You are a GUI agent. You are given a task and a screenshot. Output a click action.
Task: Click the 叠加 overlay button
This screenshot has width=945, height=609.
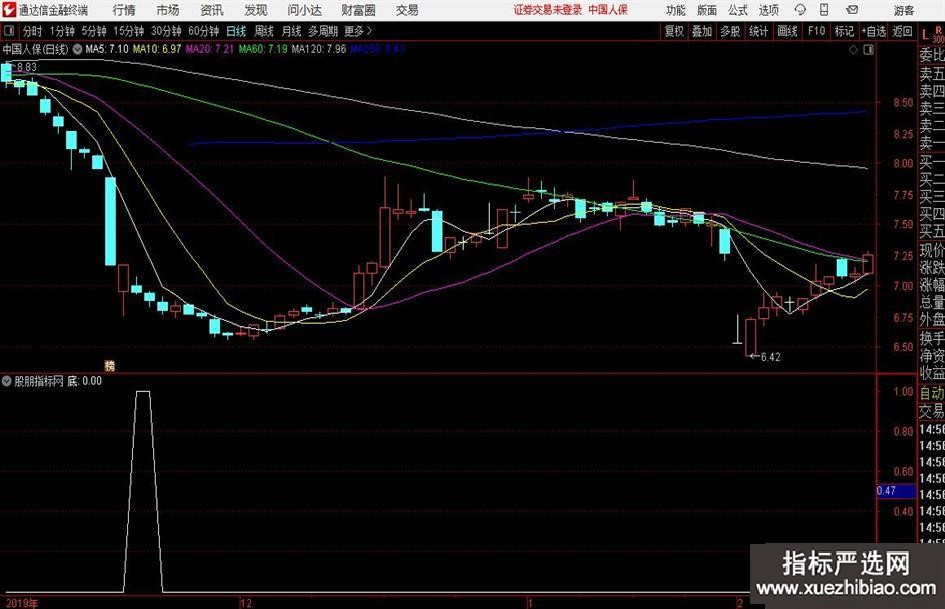click(702, 31)
